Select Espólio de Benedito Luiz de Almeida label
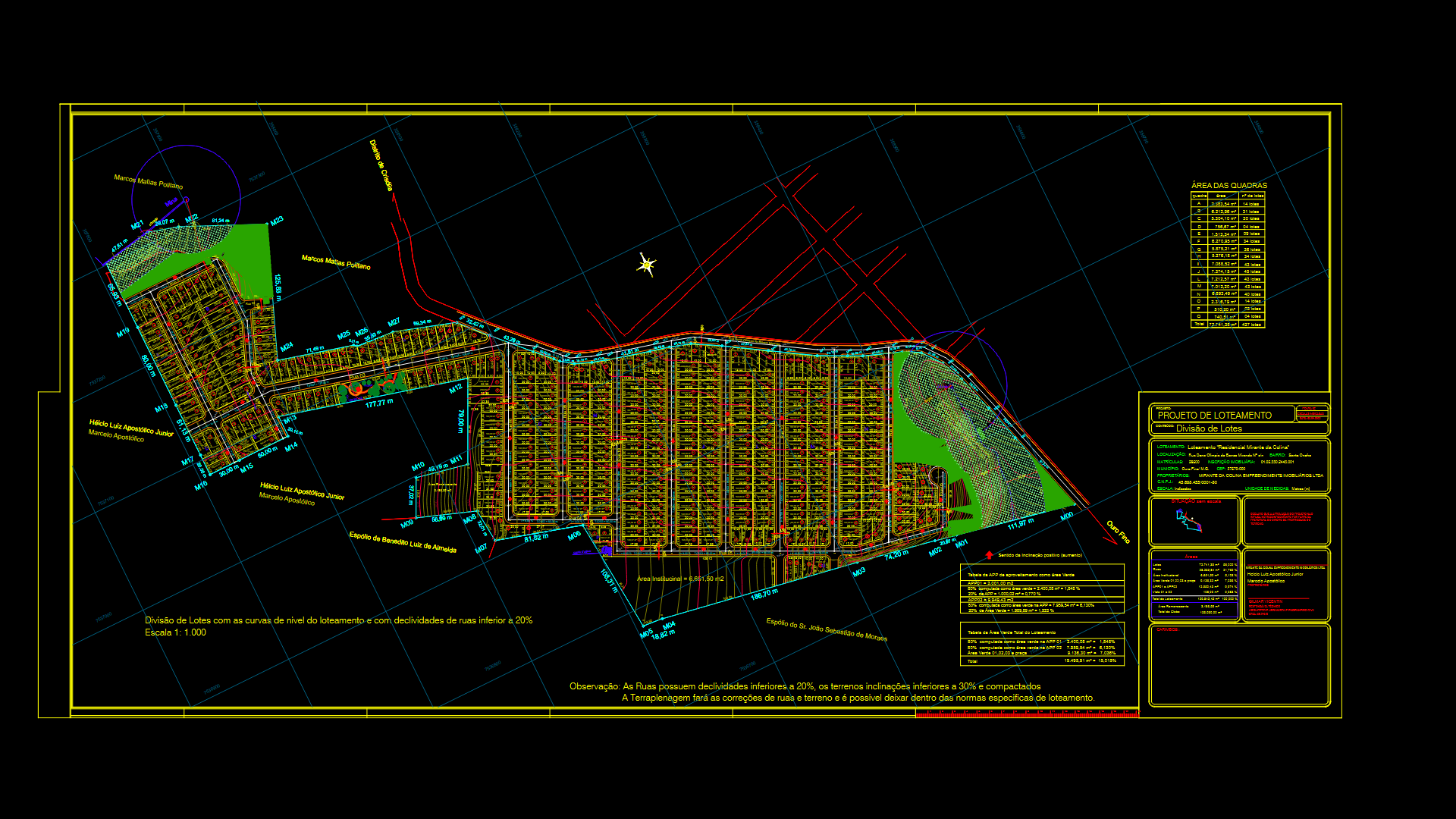The width and height of the screenshot is (1456, 819). (403, 542)
